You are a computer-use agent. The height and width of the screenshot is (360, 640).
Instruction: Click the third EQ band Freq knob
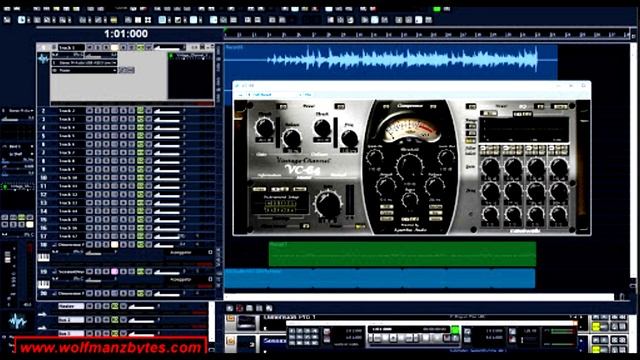coord(536,191)
